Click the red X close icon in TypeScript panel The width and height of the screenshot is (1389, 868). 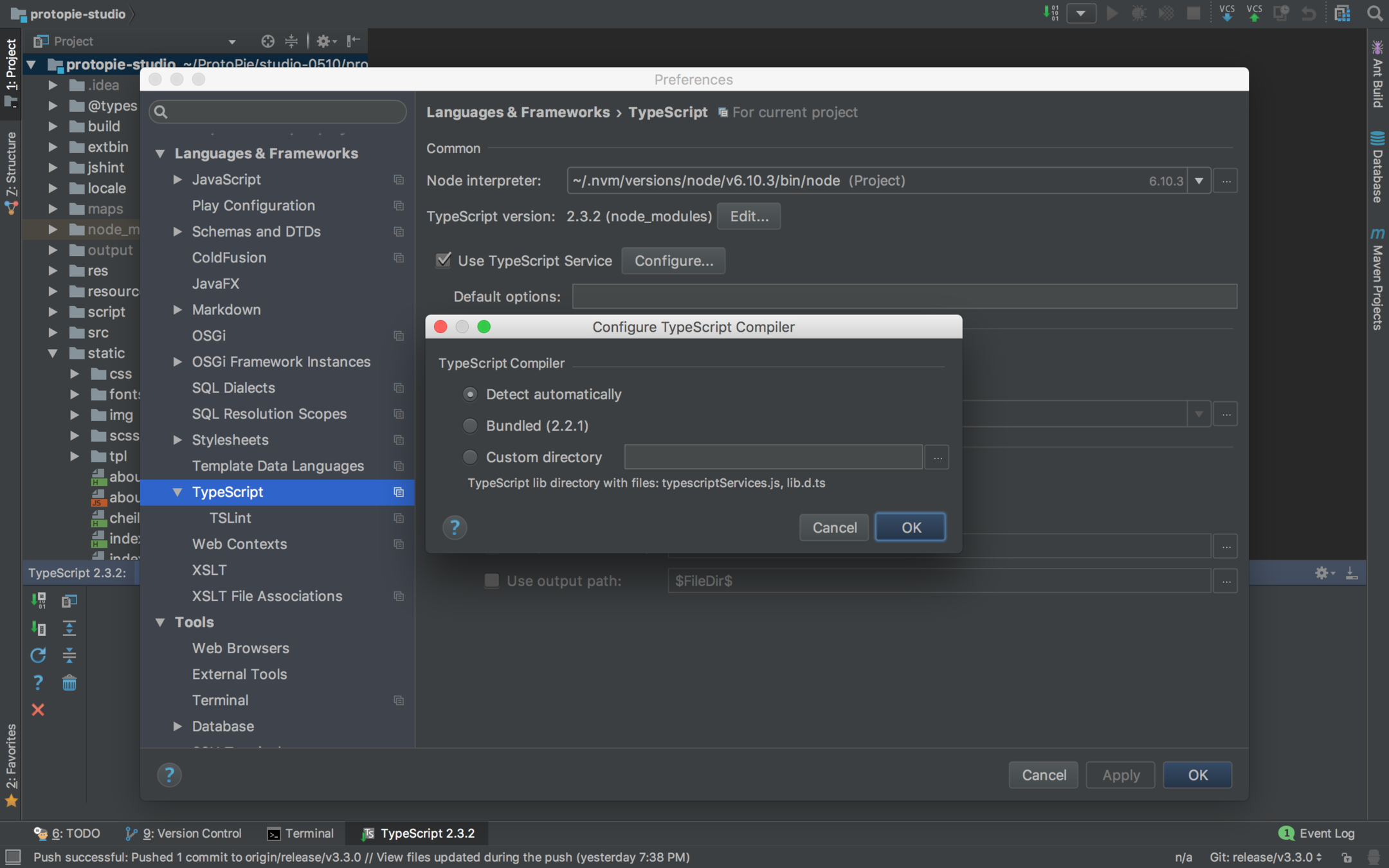point(38,709)
